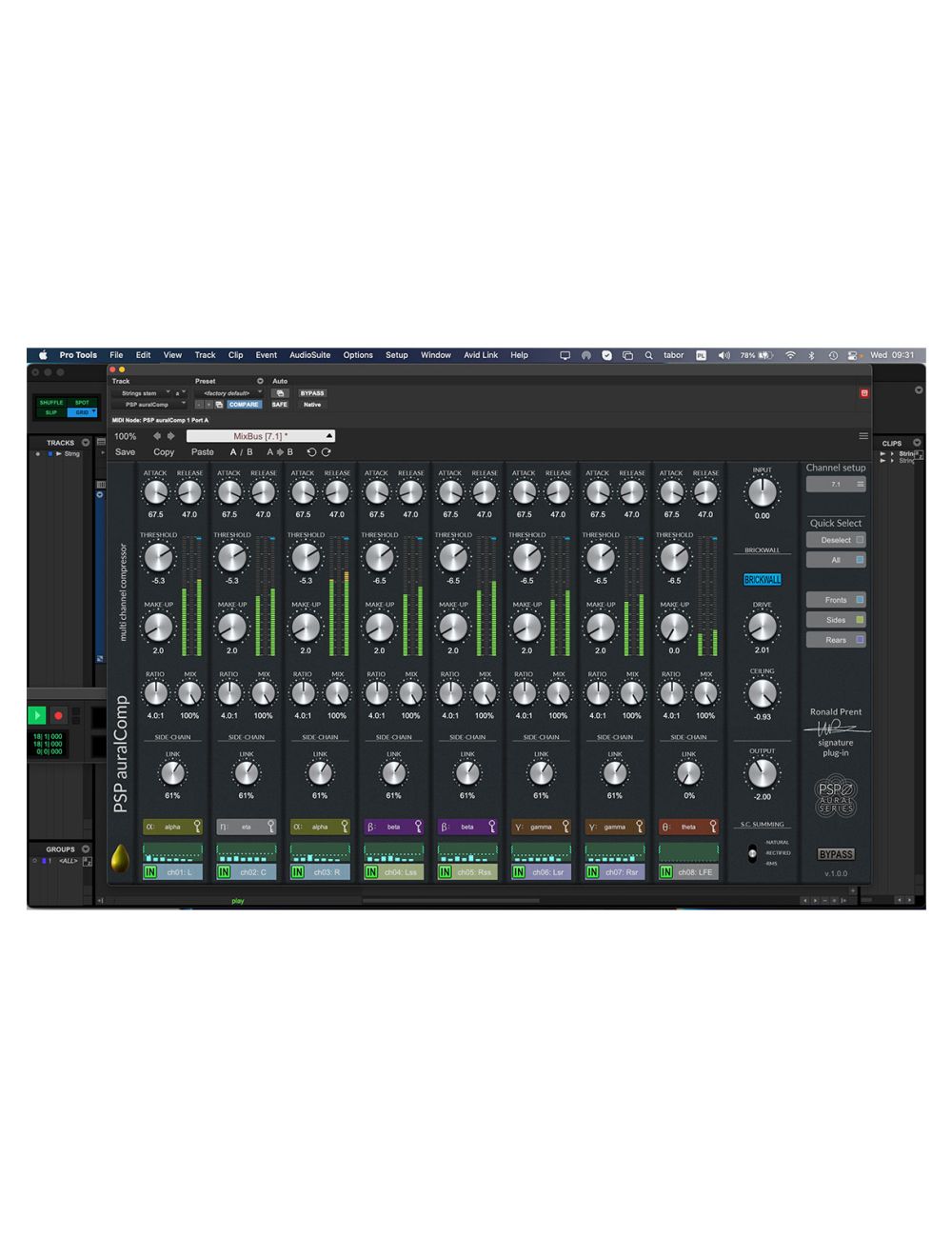Click the redo arrow in the plugin header
The height and width of the screenshot is (1257, 952).
[x=327, y=451]
